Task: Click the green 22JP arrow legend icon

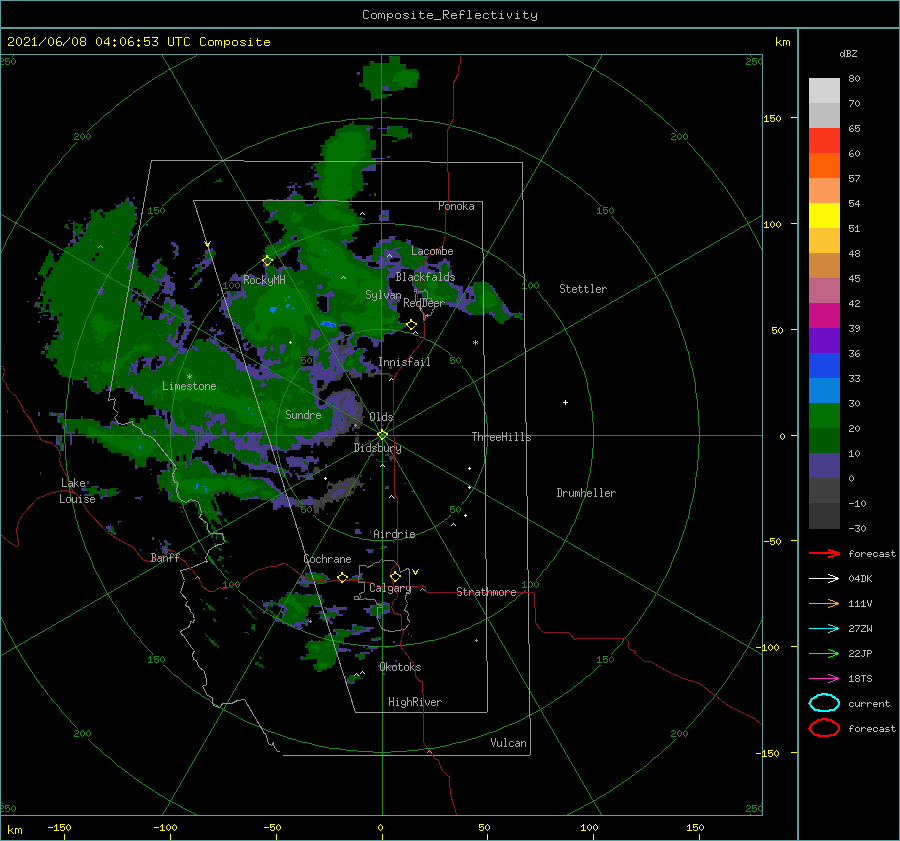Action: point(824,653)
